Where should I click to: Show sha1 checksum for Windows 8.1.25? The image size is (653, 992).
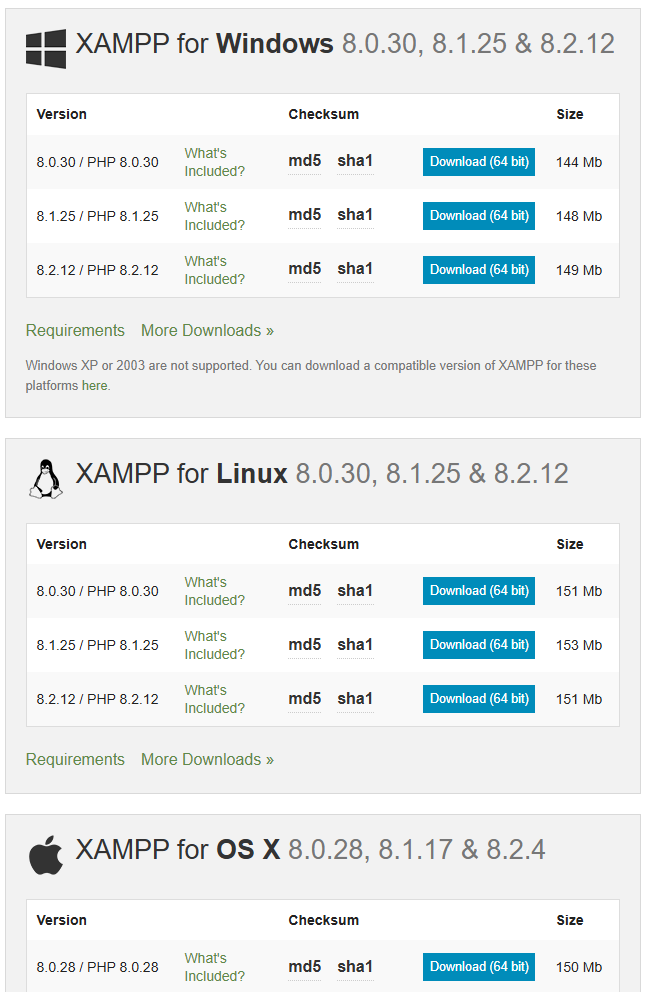(x=355, y=215)
